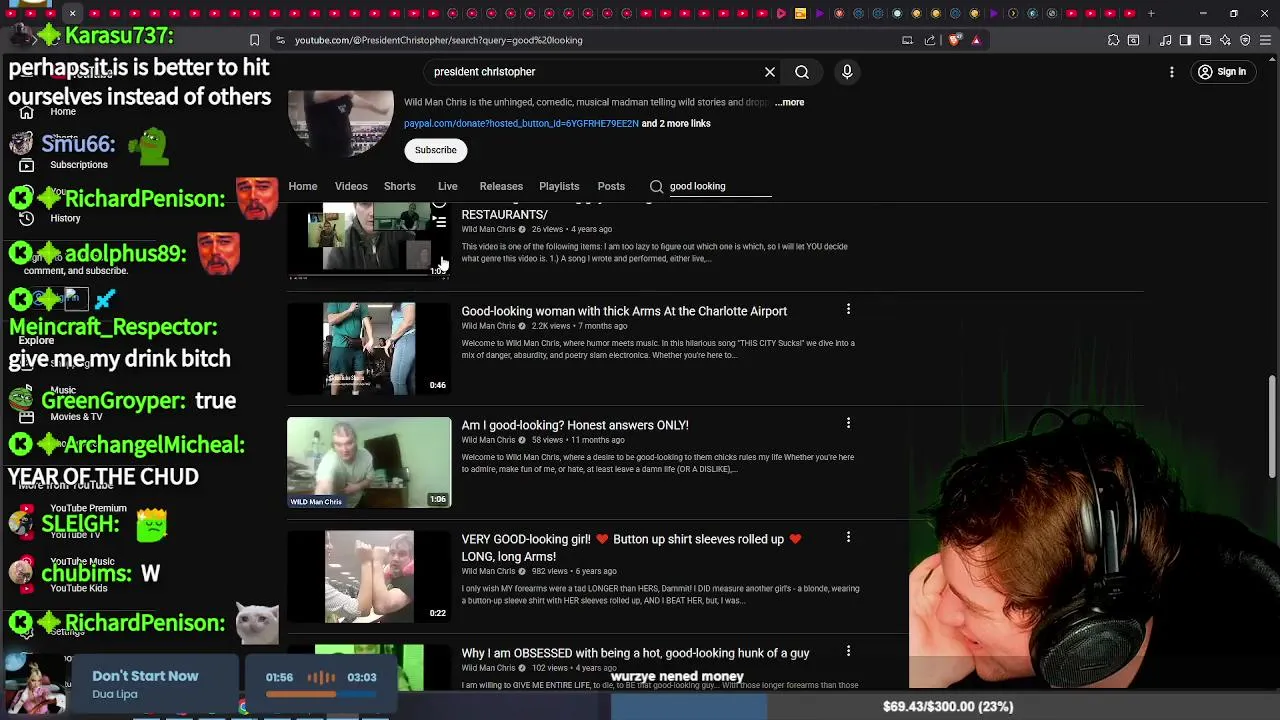Play the 'VERY GOOD-looking girl' thumbnail (0:22)

pos(369,576)
